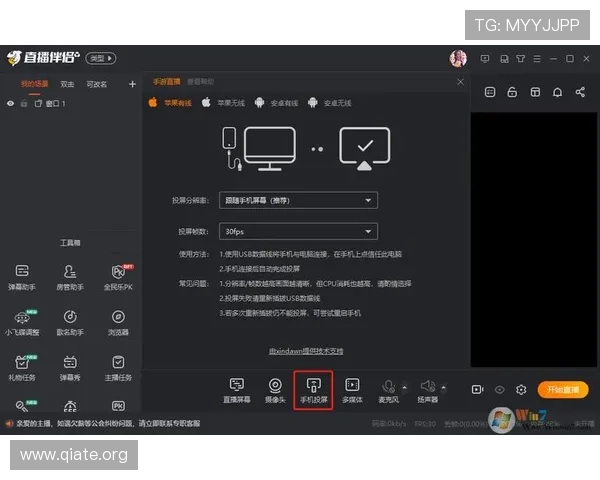Click the save disk icon in title bar

504,59
